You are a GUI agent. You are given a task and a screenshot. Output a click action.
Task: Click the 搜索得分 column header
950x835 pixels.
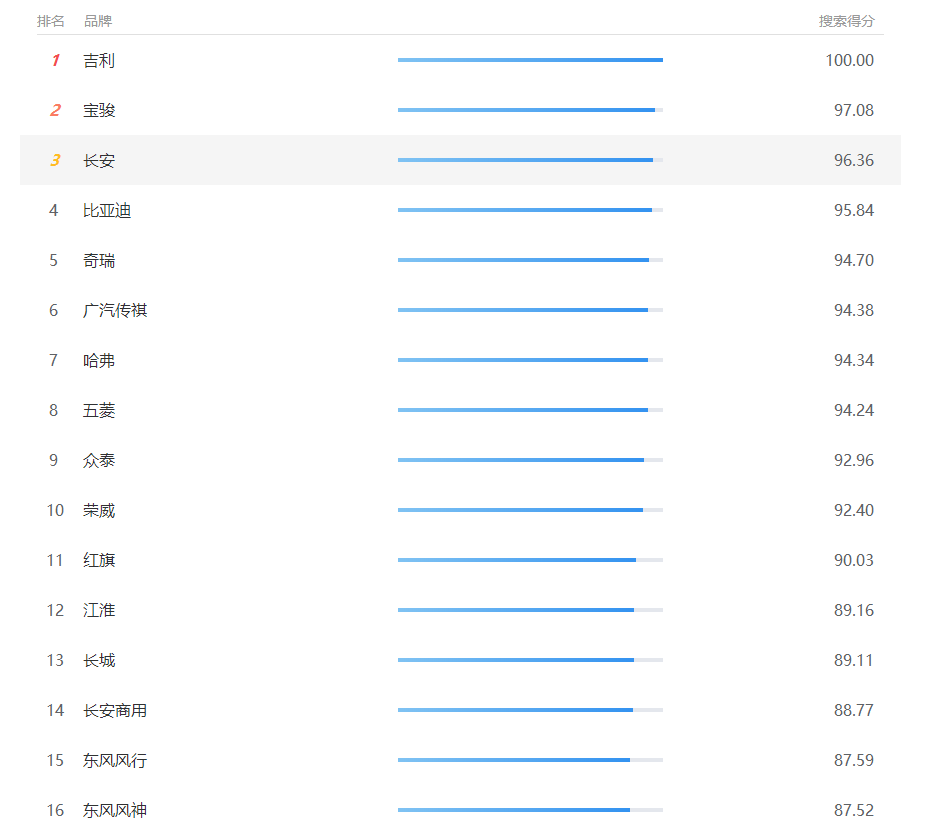(x=846, y=21)
